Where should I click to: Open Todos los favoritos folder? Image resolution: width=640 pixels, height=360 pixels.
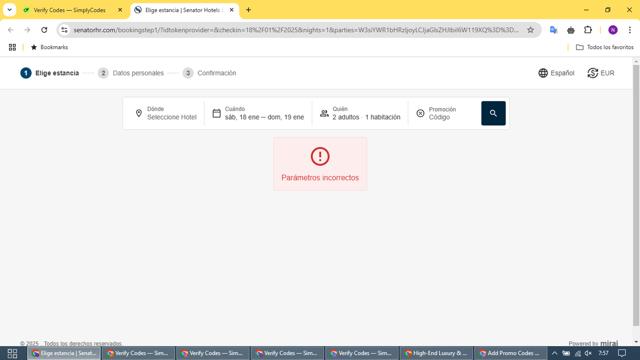point(604,47)
